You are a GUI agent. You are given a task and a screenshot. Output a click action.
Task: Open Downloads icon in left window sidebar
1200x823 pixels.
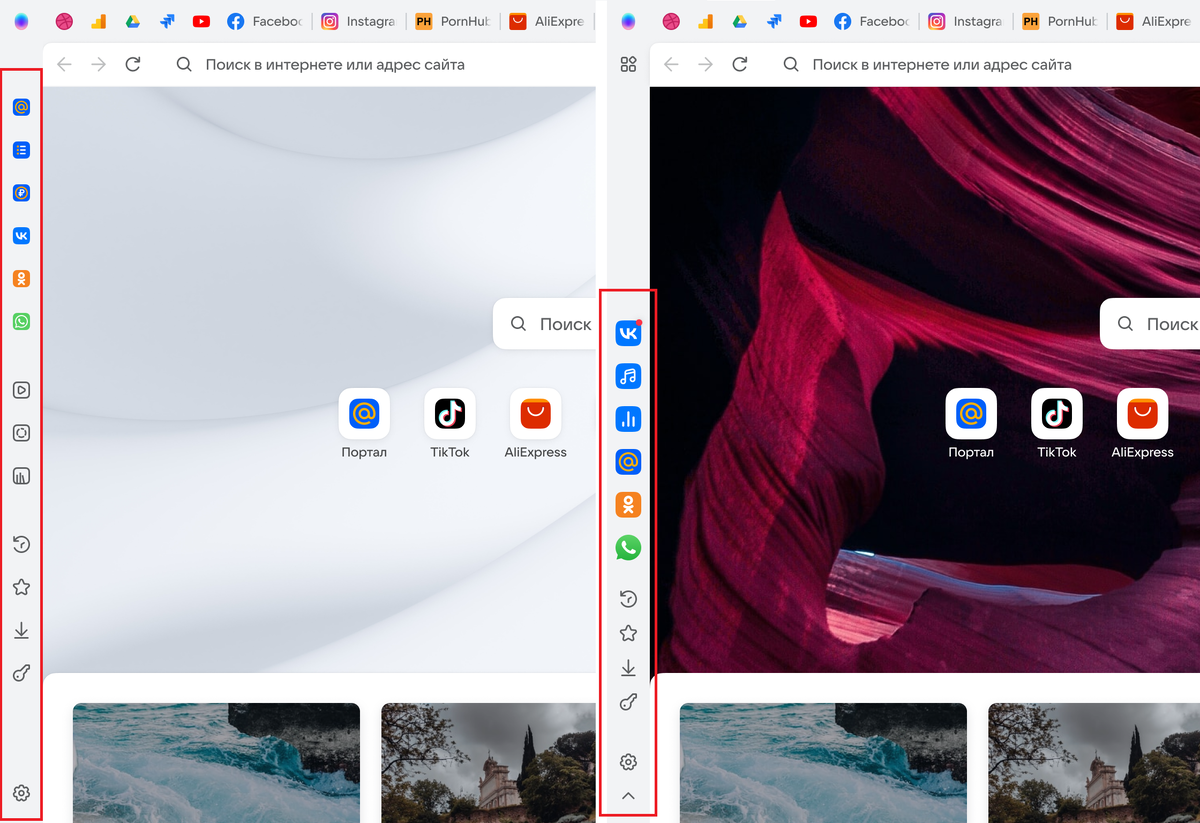pos(21,631)
